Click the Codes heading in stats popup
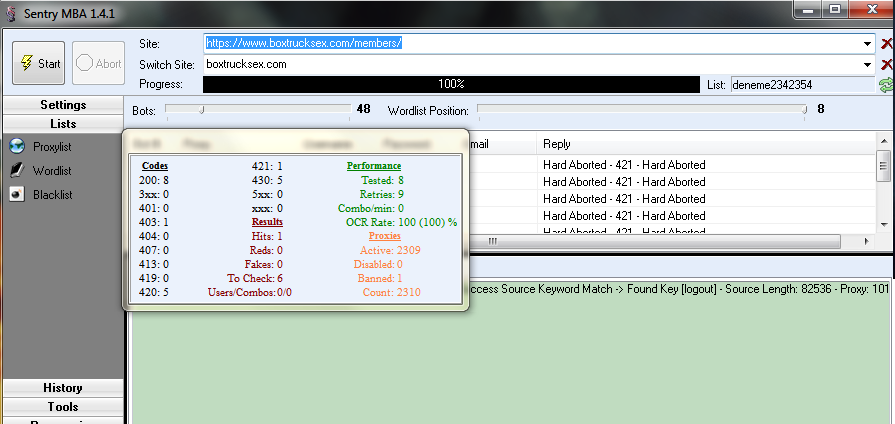Image resolution: width=895 pixels, height=424 pixels. [155, 166]
